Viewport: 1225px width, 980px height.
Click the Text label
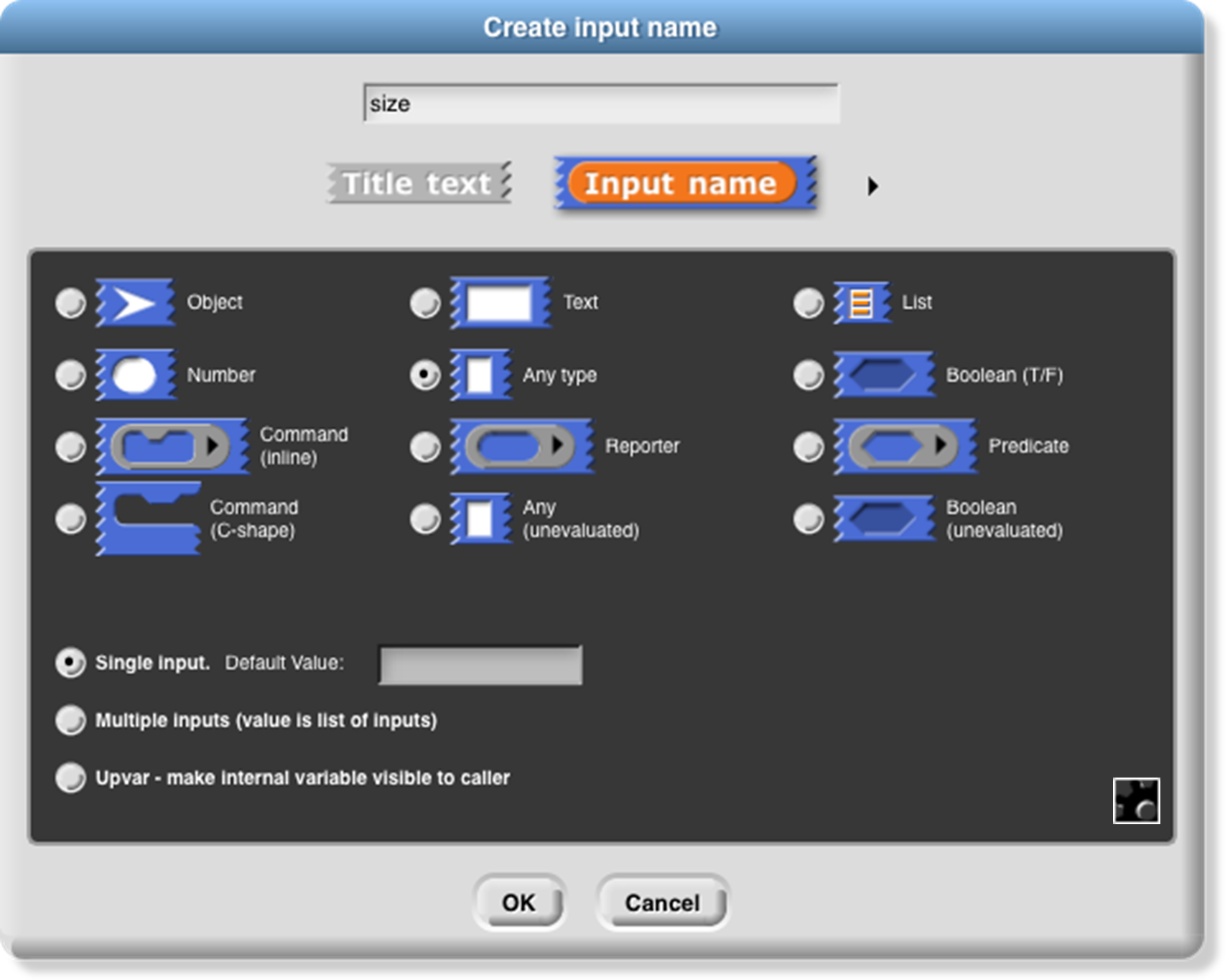[580, 302]
